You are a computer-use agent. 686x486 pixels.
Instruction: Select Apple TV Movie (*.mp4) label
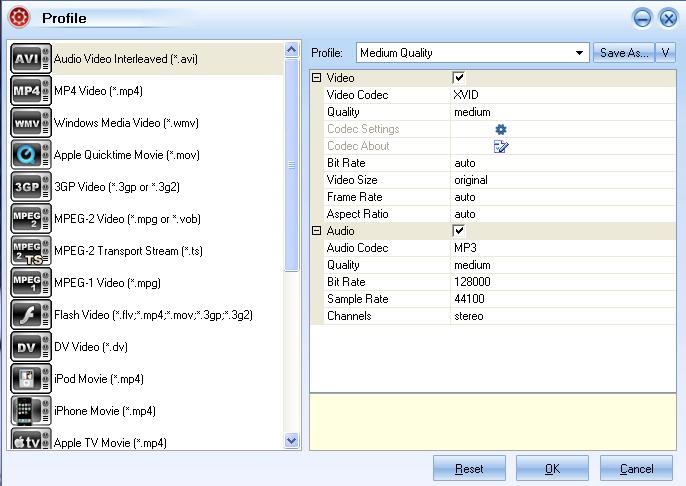tap(110, 442)
